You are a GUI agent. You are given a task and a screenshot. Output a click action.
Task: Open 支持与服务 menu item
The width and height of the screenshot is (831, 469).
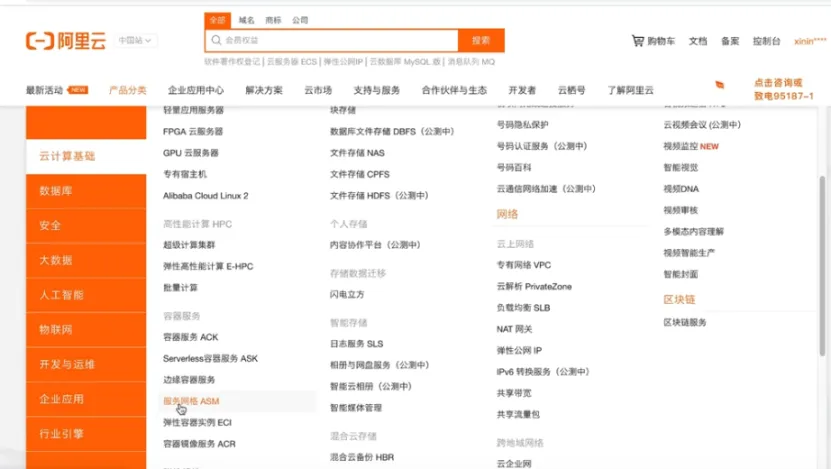377,90
